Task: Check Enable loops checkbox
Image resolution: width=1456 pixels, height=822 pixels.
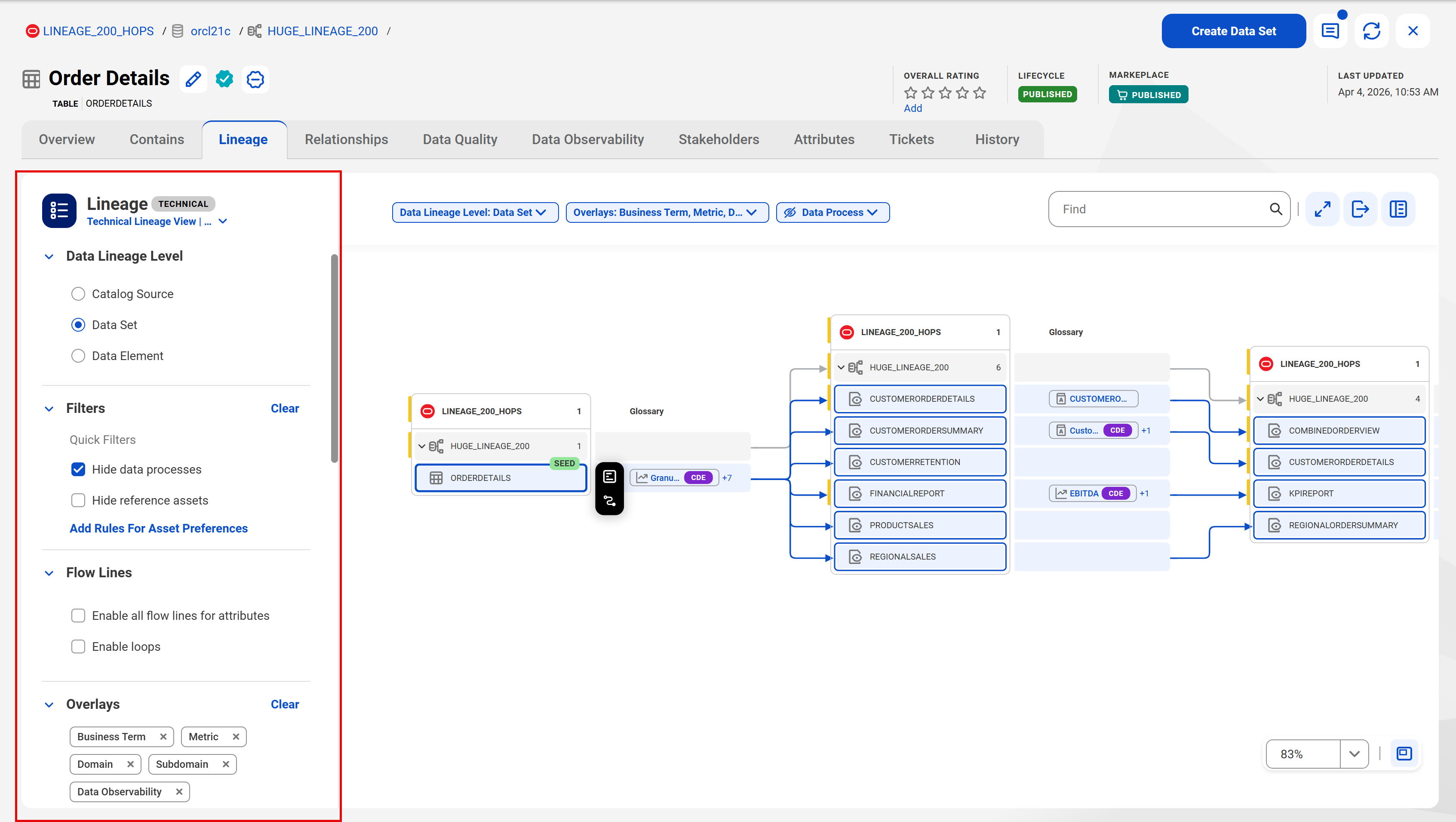Action: [x=78, y=647]
